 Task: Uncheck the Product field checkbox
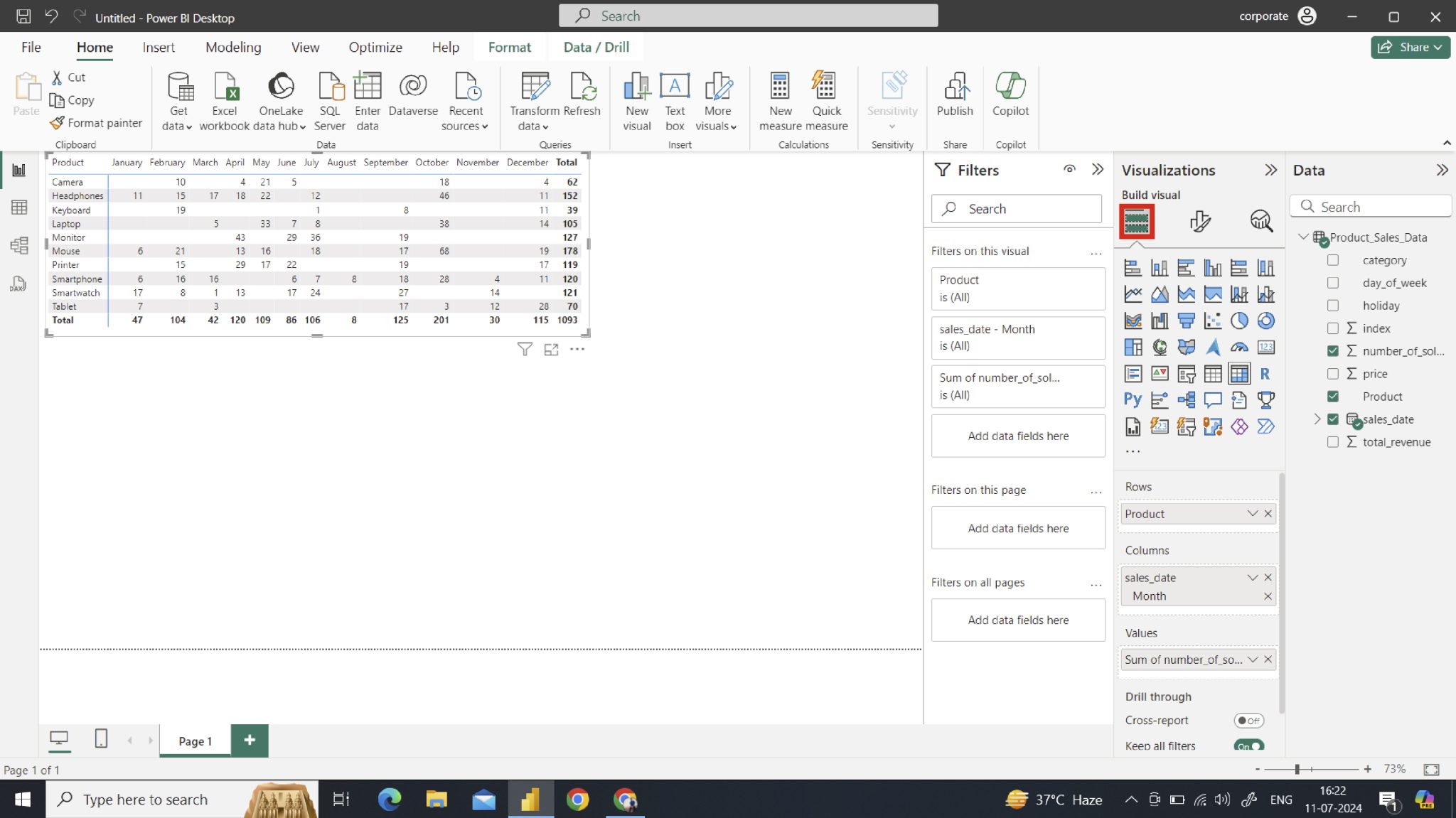1334,396
